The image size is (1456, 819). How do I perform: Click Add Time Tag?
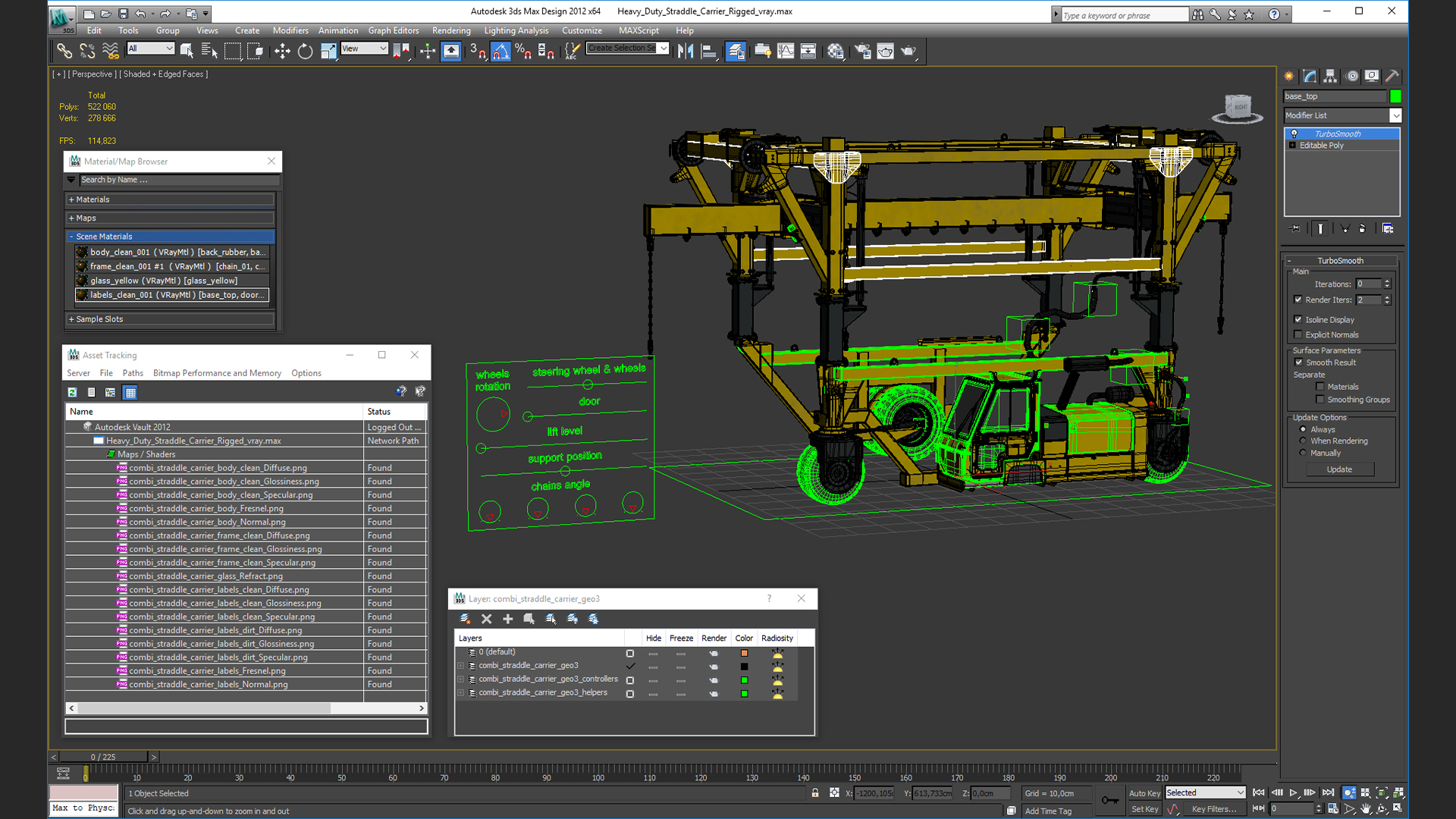click(x=1048, y=811)
